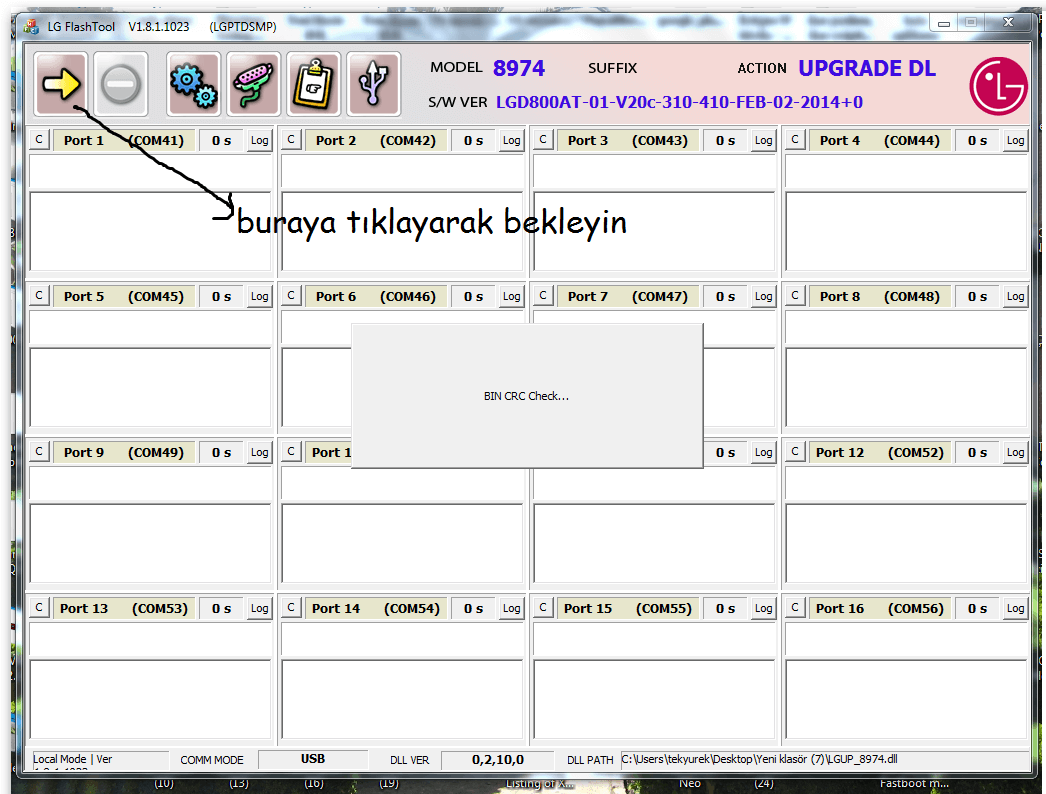Open the Log for Port 12

pos(1015,453)
